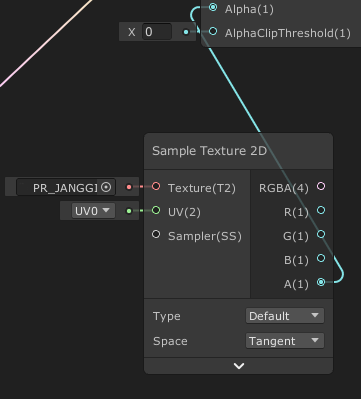Click the AlphaClipThreshold(1) port label
Screen dimensions: 361x399
(288, 33)
